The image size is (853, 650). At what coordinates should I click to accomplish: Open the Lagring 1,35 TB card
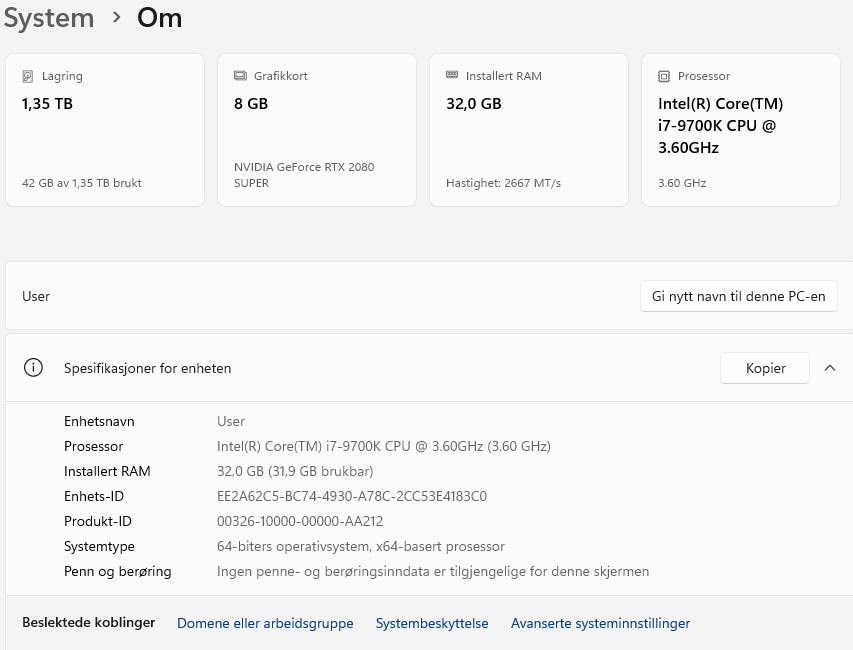tap(105, 130)
